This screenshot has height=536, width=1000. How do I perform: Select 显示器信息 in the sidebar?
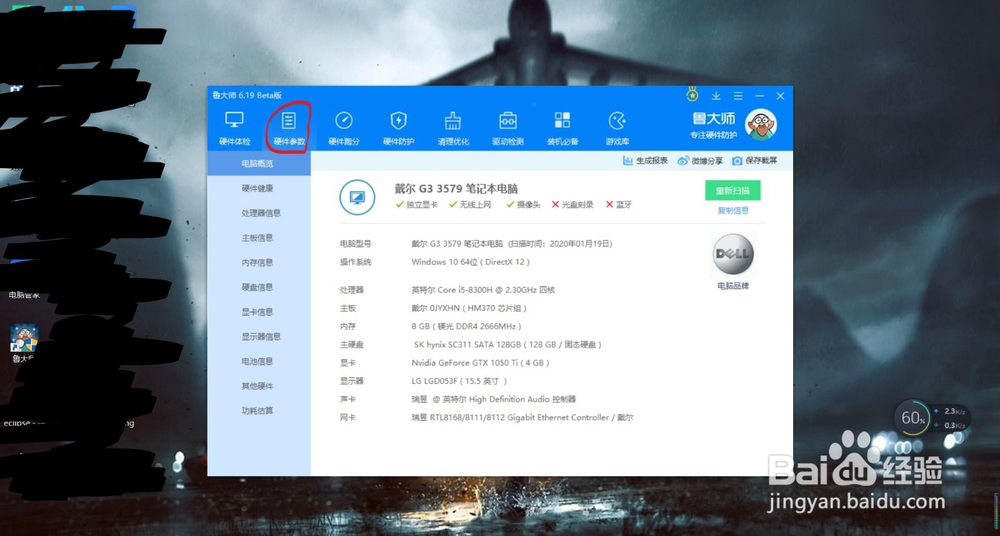click(261, 337)
